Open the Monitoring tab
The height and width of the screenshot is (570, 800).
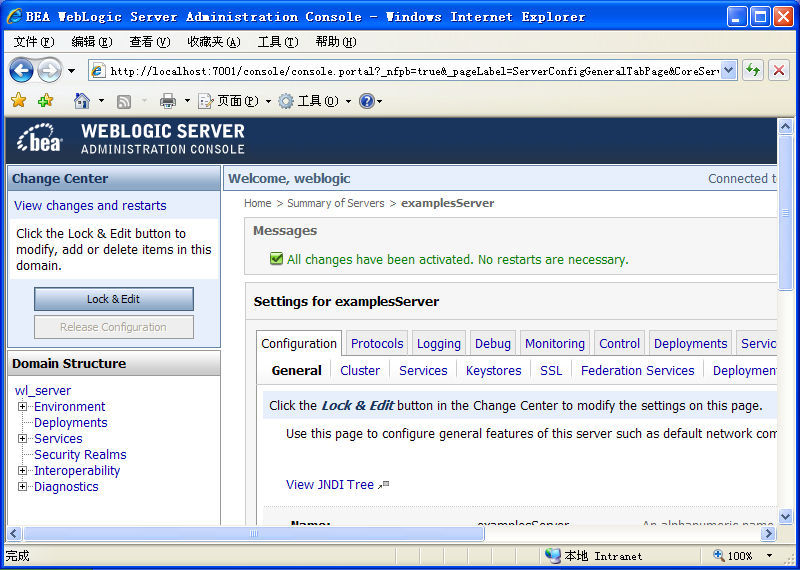[554, 343]
